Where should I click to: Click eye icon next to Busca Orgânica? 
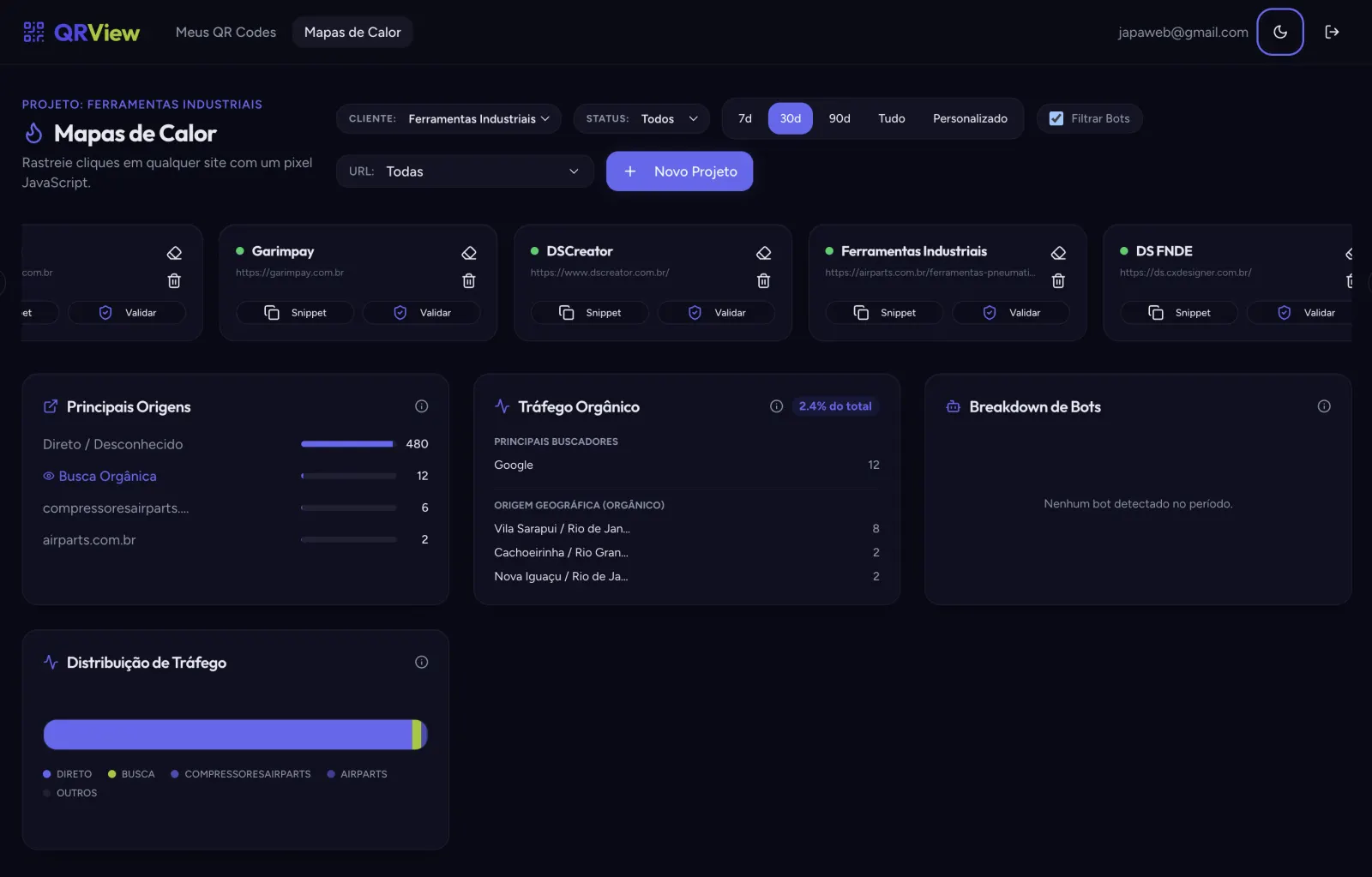coord(49,476)
